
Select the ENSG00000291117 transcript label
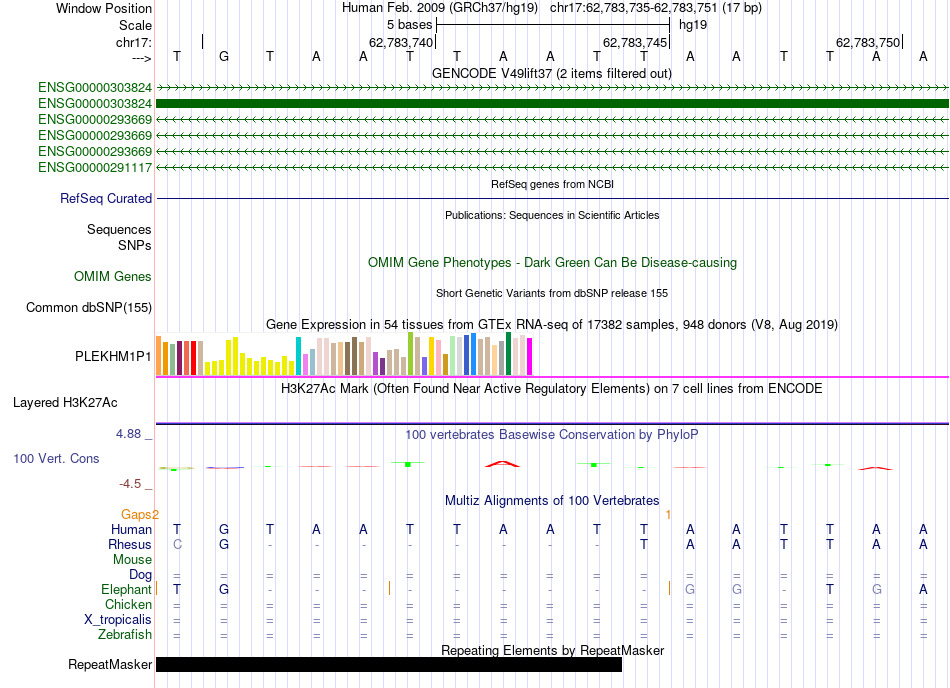(x=95, y=167)
